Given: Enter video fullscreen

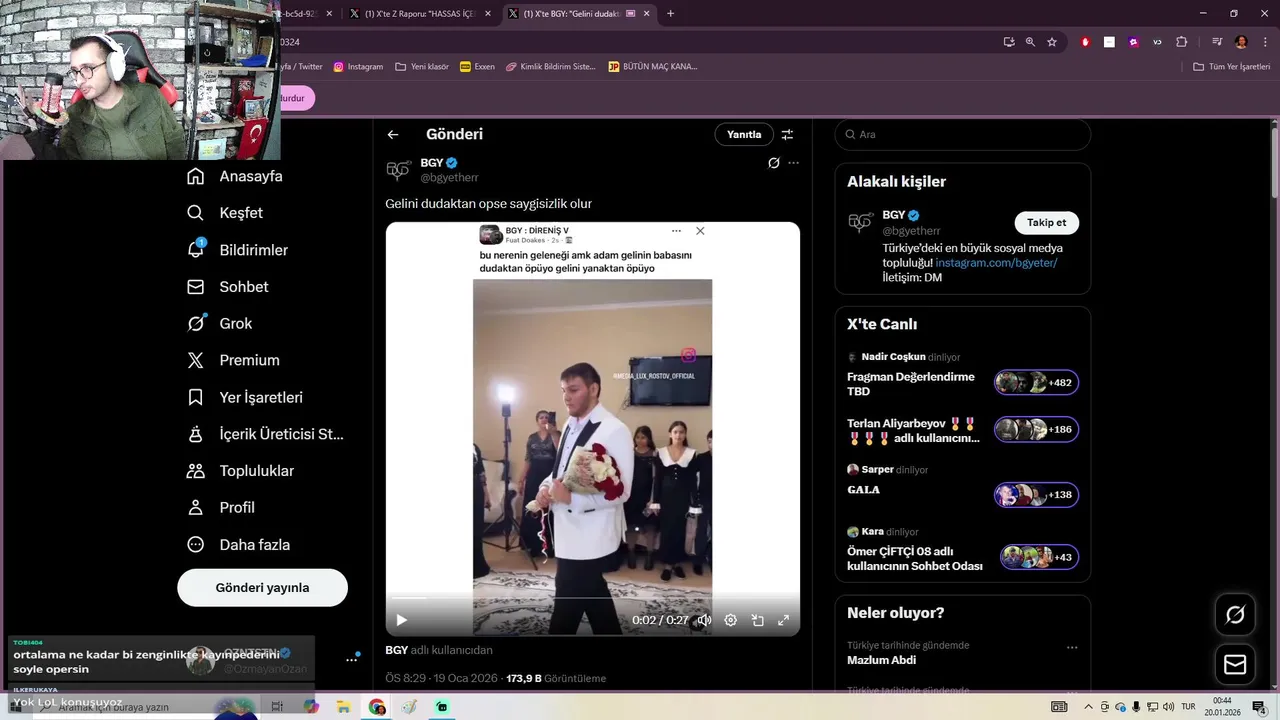Looking at the screenshot, I should coord(783,620).
